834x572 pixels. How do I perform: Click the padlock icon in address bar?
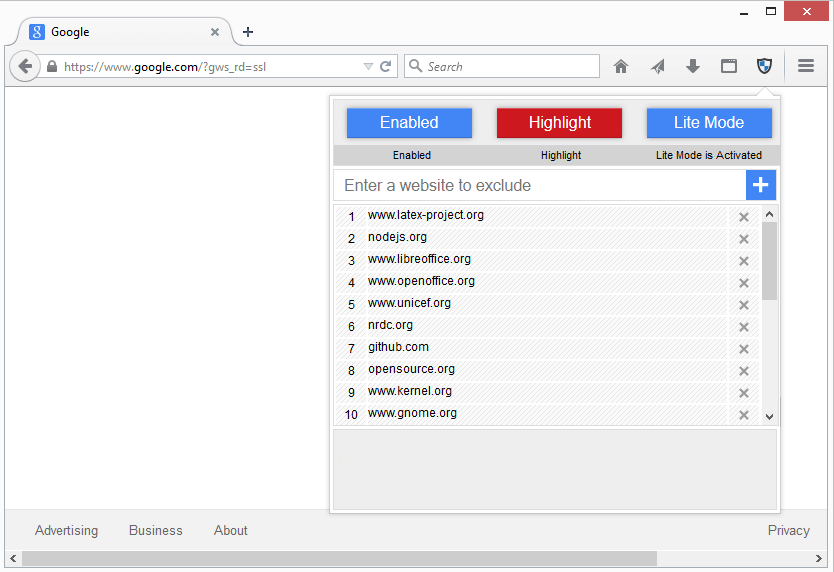pyautogui.click(x=52, y=67)
